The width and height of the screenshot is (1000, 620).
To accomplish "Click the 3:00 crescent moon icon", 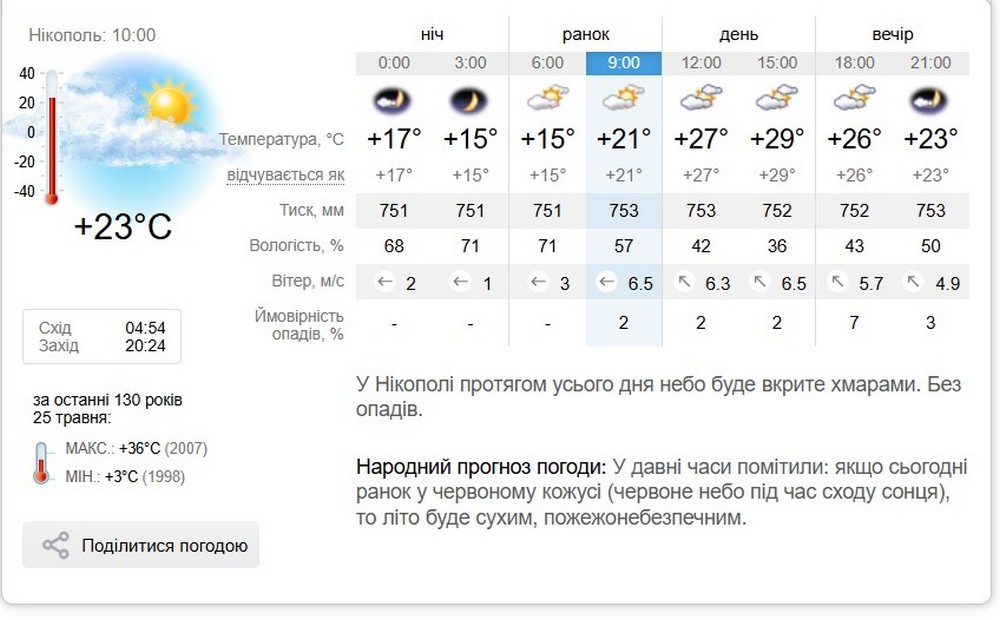I will tap(470, 99).
